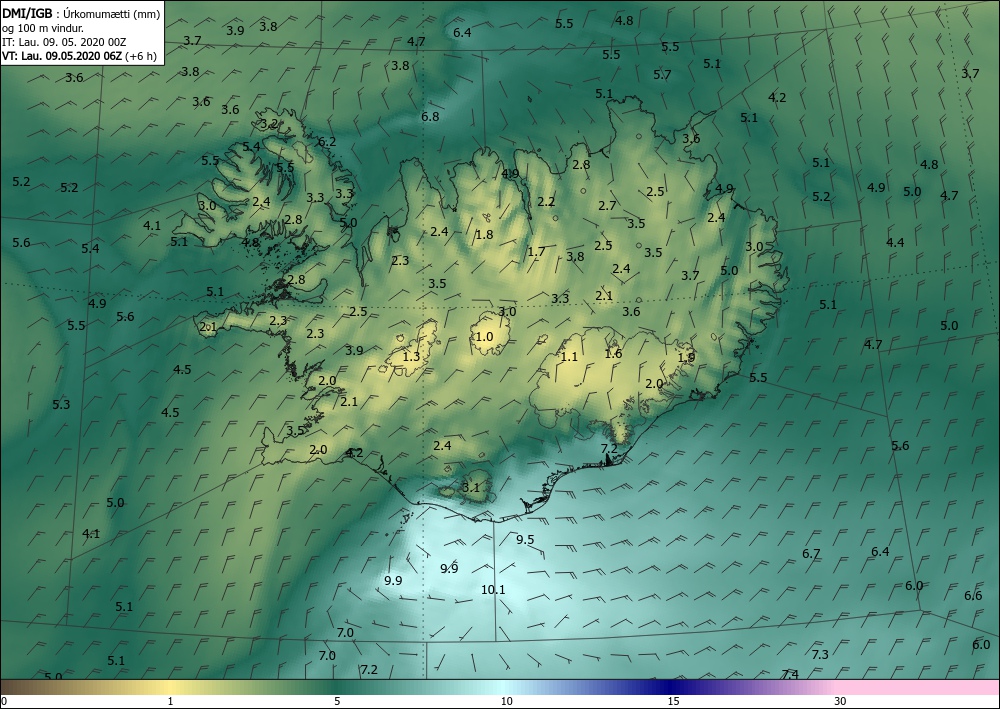The width and height of the screenshot is (1000, 709).
Task: Click the 6.6 value at the right edge
Action: [973, 596]
